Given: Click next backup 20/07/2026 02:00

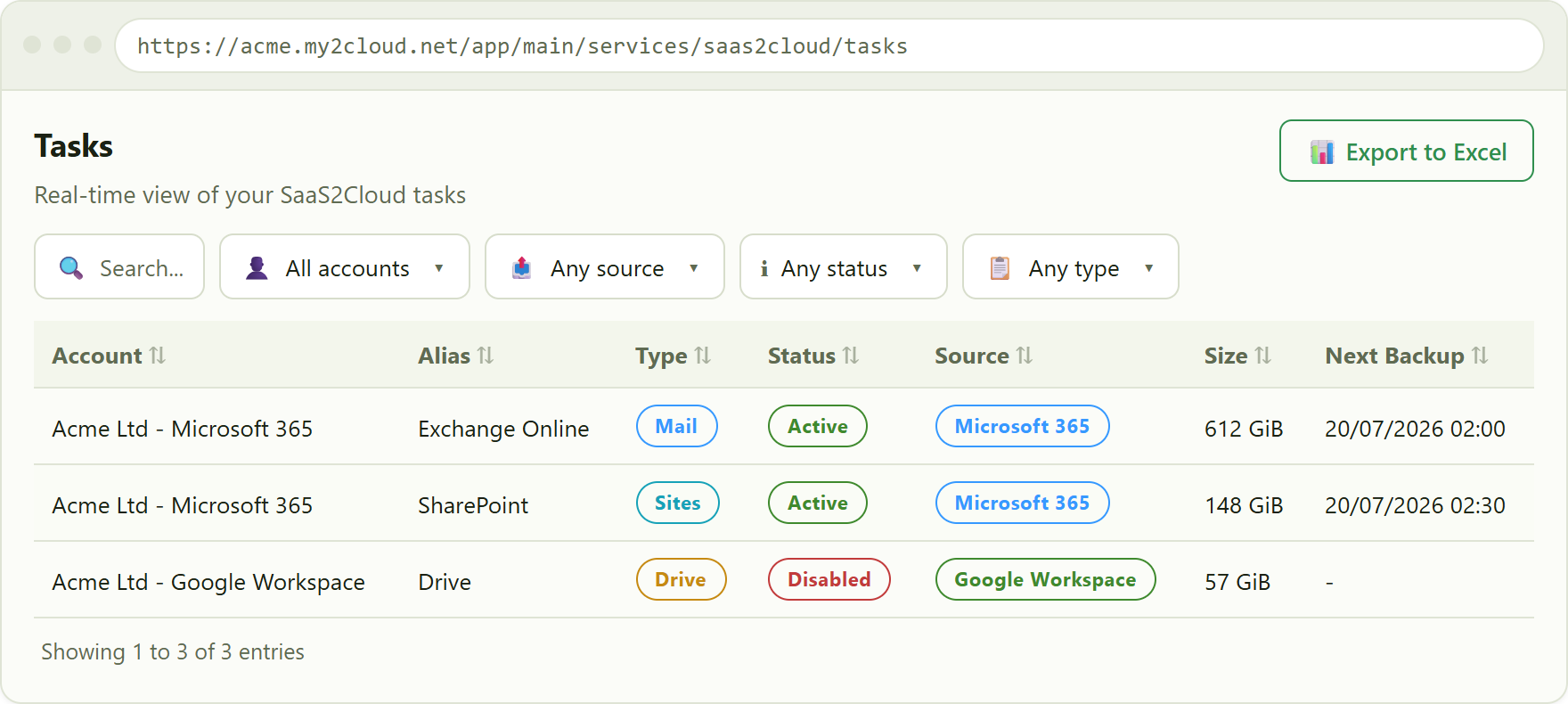Looking at the screenshot, I should (1415, 429).
